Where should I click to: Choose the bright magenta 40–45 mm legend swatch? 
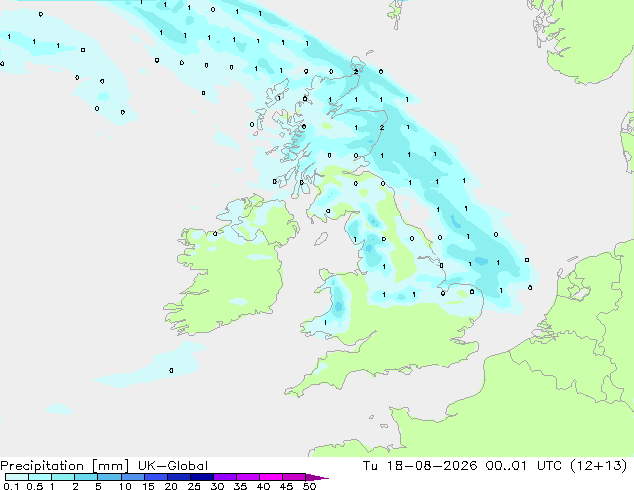(271, 477)
